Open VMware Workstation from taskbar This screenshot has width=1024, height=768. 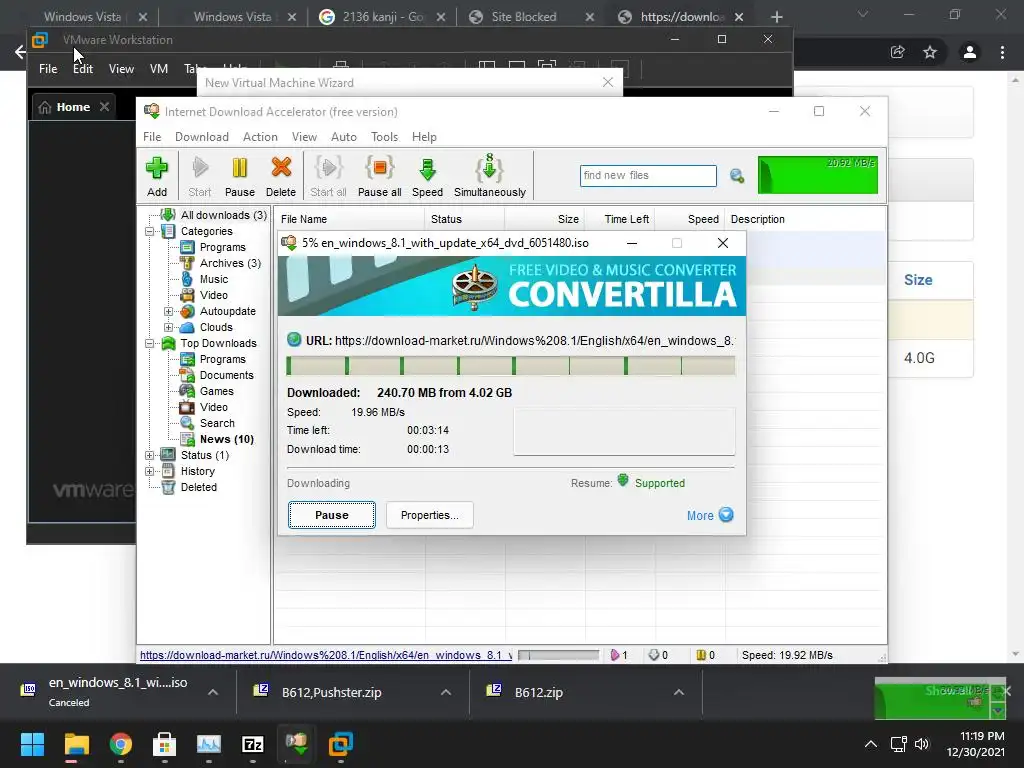coord(341,744)
